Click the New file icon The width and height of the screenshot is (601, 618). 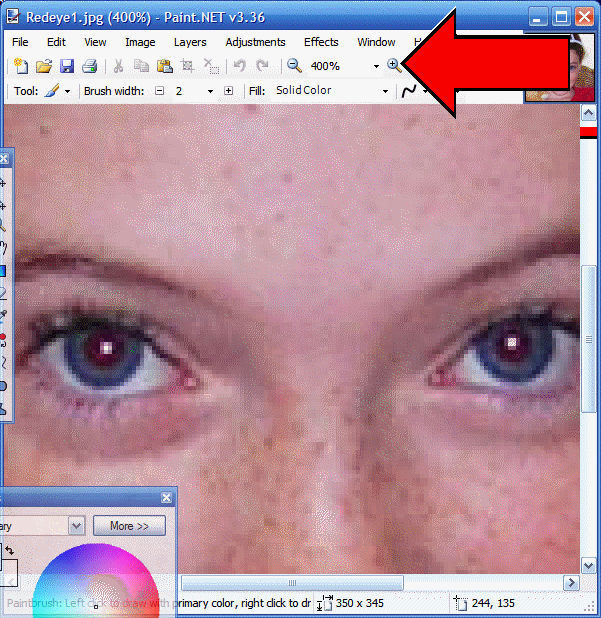pyautogui.click(x=20, y=66)
